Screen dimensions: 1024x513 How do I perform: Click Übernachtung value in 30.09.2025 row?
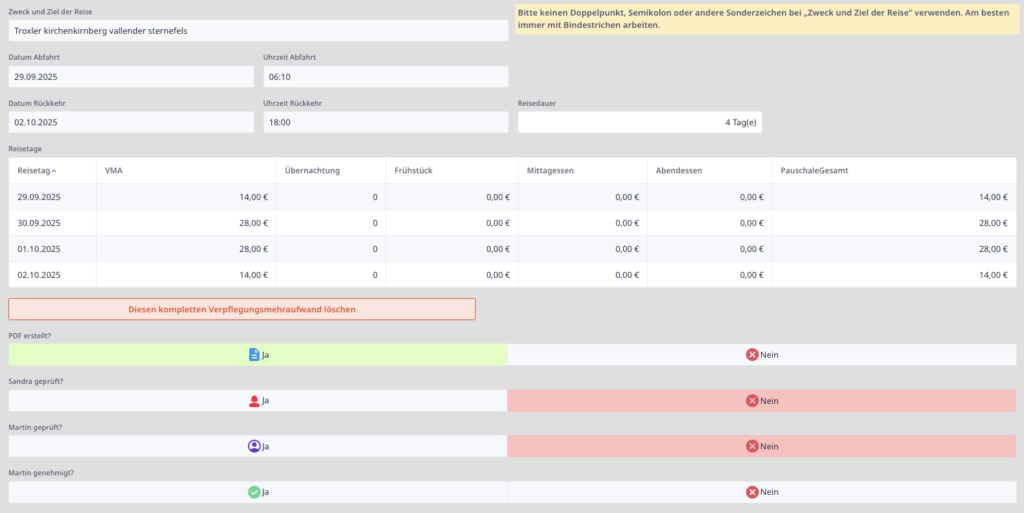pos(330,223)
